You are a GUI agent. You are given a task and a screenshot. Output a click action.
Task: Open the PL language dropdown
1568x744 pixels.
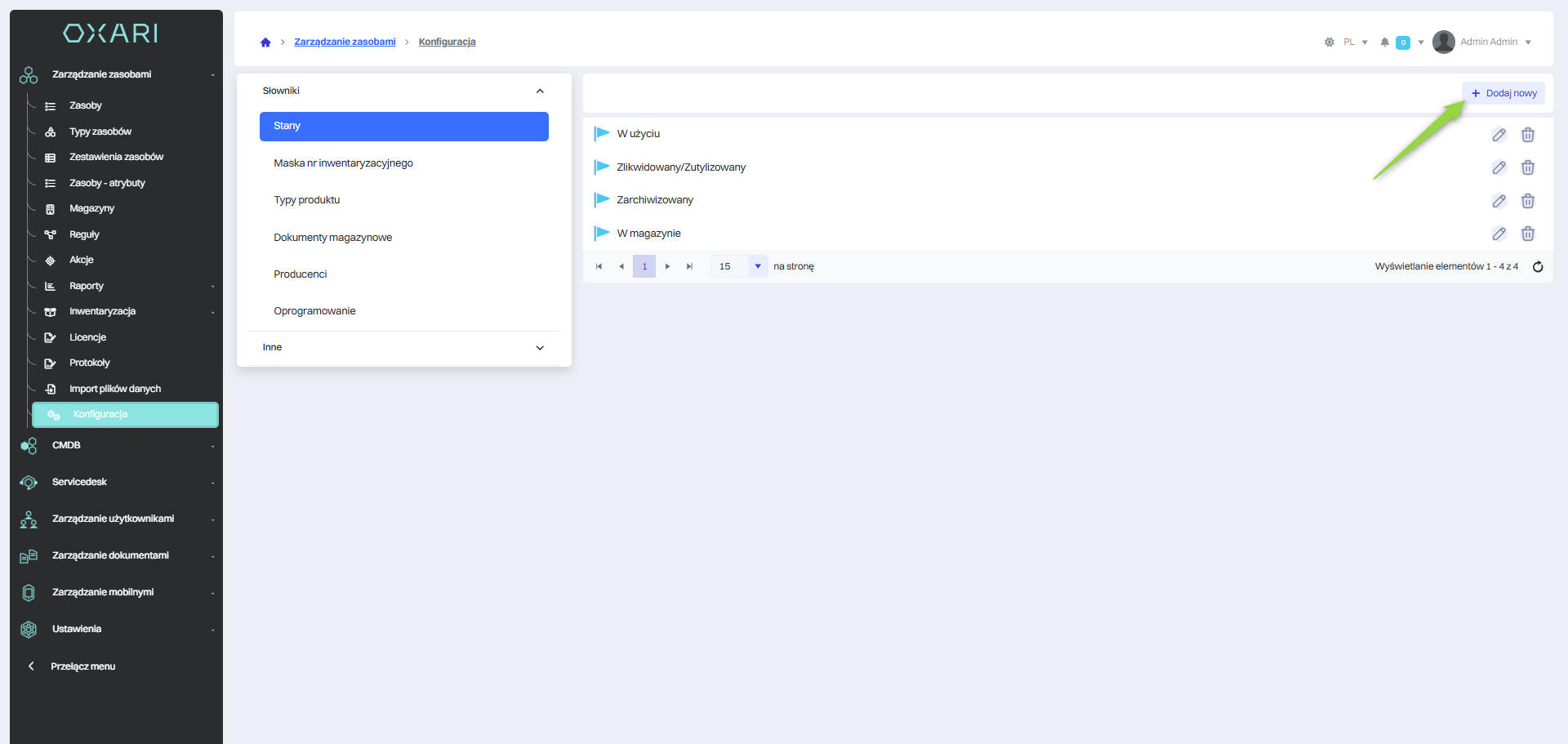pyautogui.click(x=1356, y=42)
